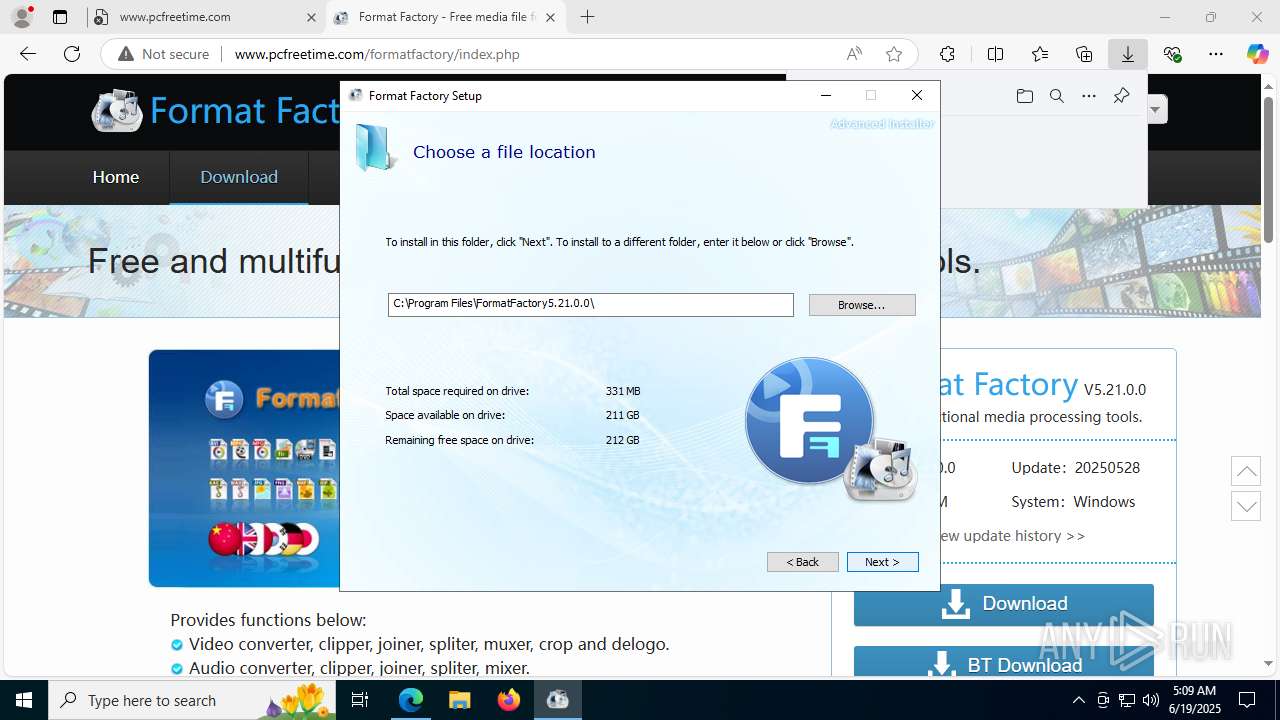Expand dropdown arrow beside downloads panel
Viewport: 1280px width, 720px height.
1156,109
